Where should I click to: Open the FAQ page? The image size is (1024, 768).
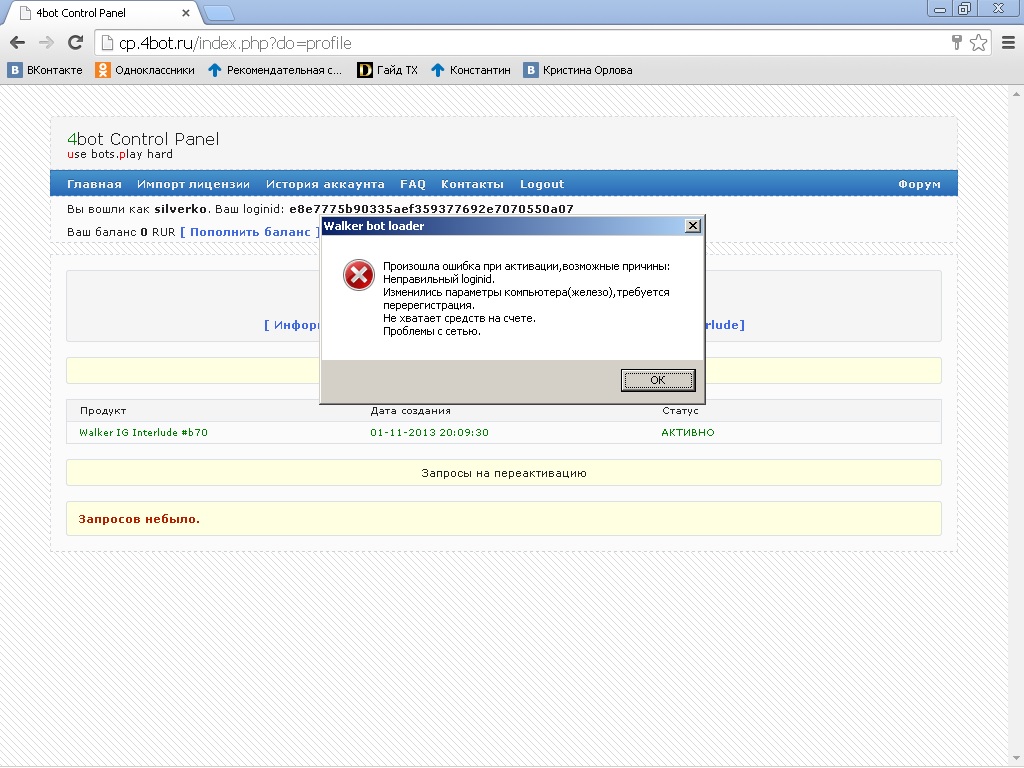[x=413, y=184]
